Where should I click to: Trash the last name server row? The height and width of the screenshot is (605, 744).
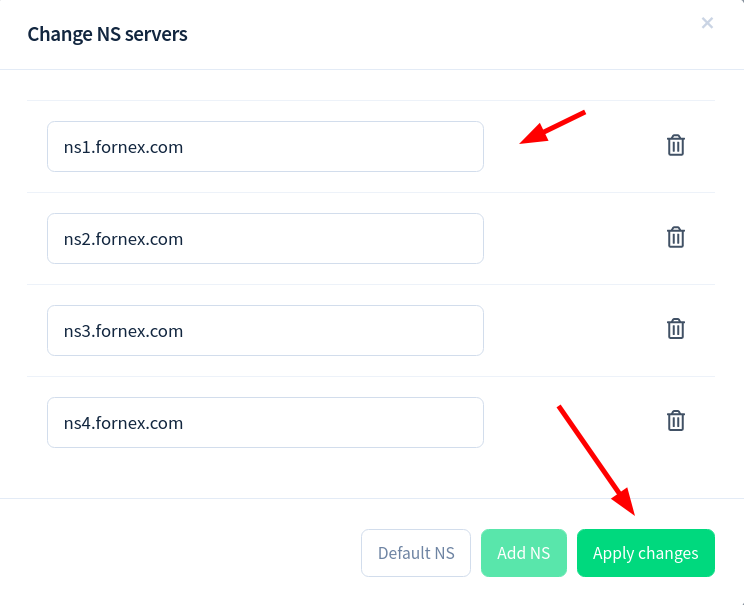click(676, 421)
